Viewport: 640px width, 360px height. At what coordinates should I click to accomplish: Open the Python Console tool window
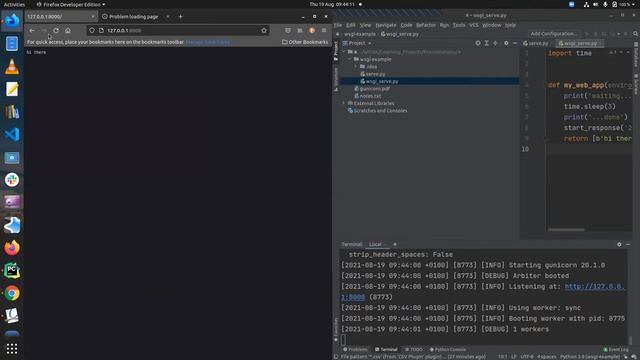coord(448,350)
